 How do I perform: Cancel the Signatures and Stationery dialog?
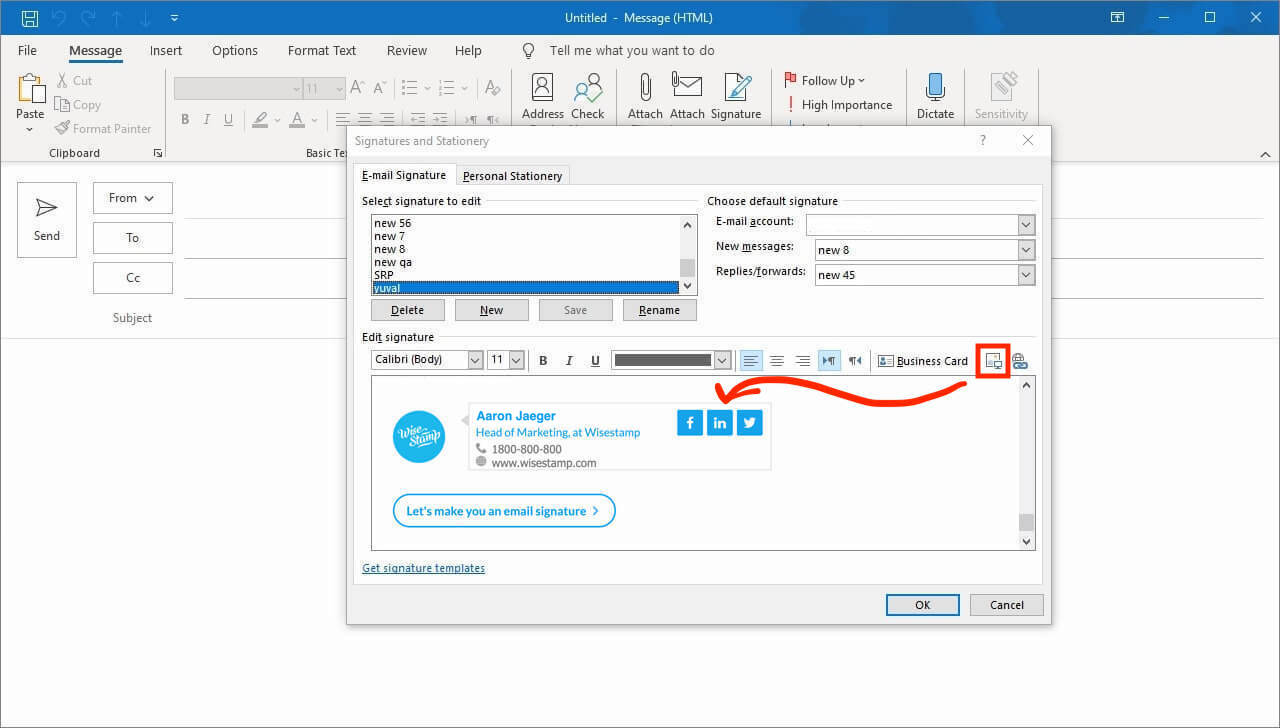click(1007, 604)
